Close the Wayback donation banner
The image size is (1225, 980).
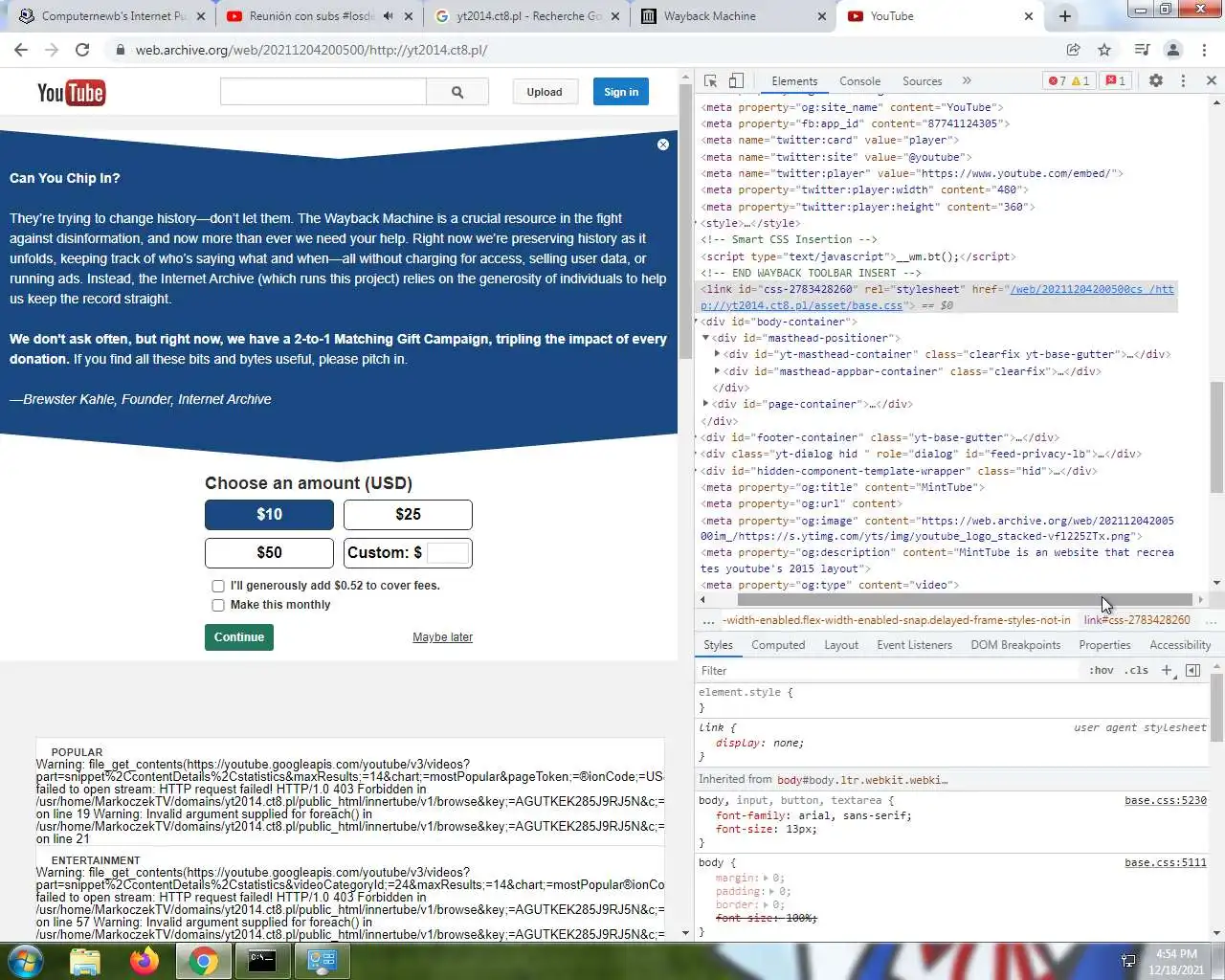click(x=663, y=145)
